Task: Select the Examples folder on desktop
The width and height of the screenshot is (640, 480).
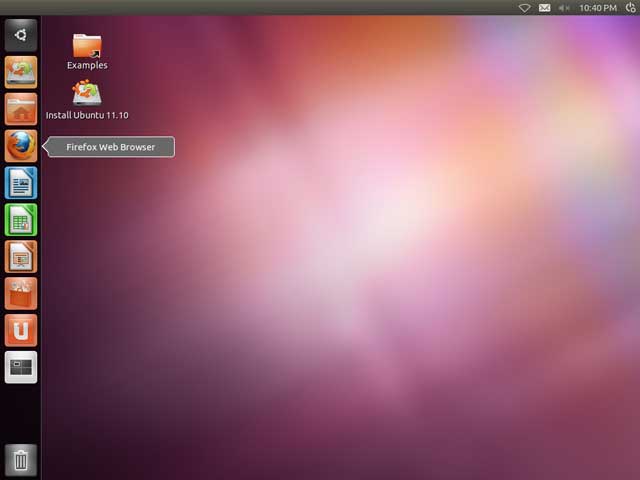Action: (x=87, y=45)
